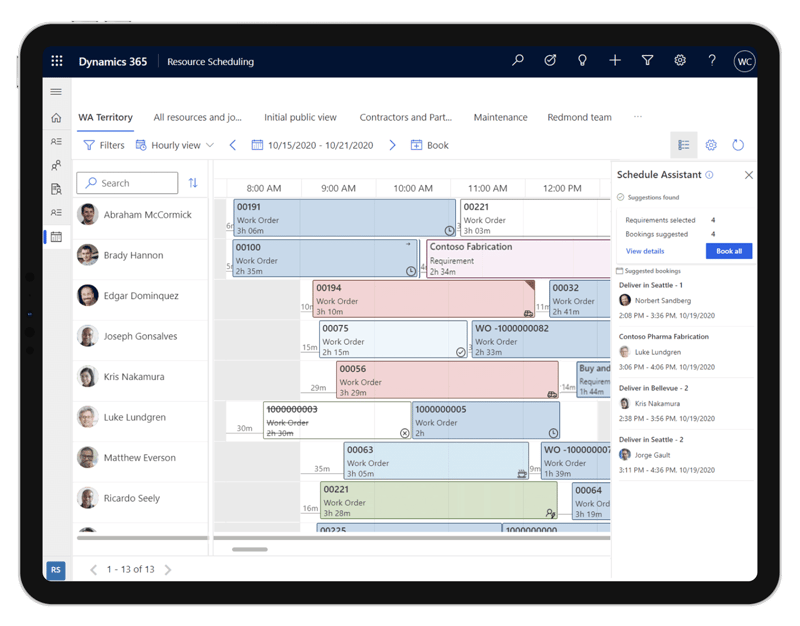Click the View details link
Screen dimensions: 800x626
pyautogui.click(x=645, y=251)
